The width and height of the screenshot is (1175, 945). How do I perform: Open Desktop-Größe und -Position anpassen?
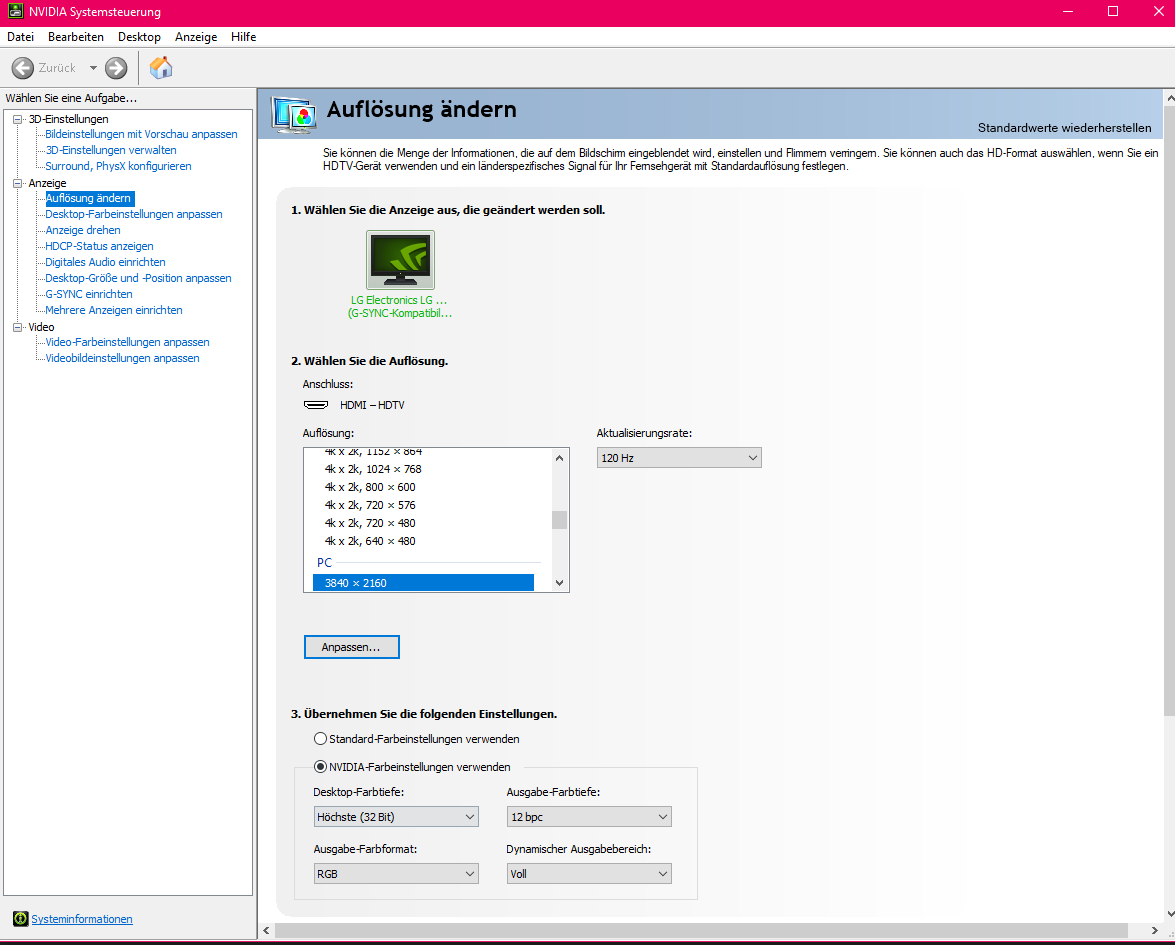click(138, 278)
